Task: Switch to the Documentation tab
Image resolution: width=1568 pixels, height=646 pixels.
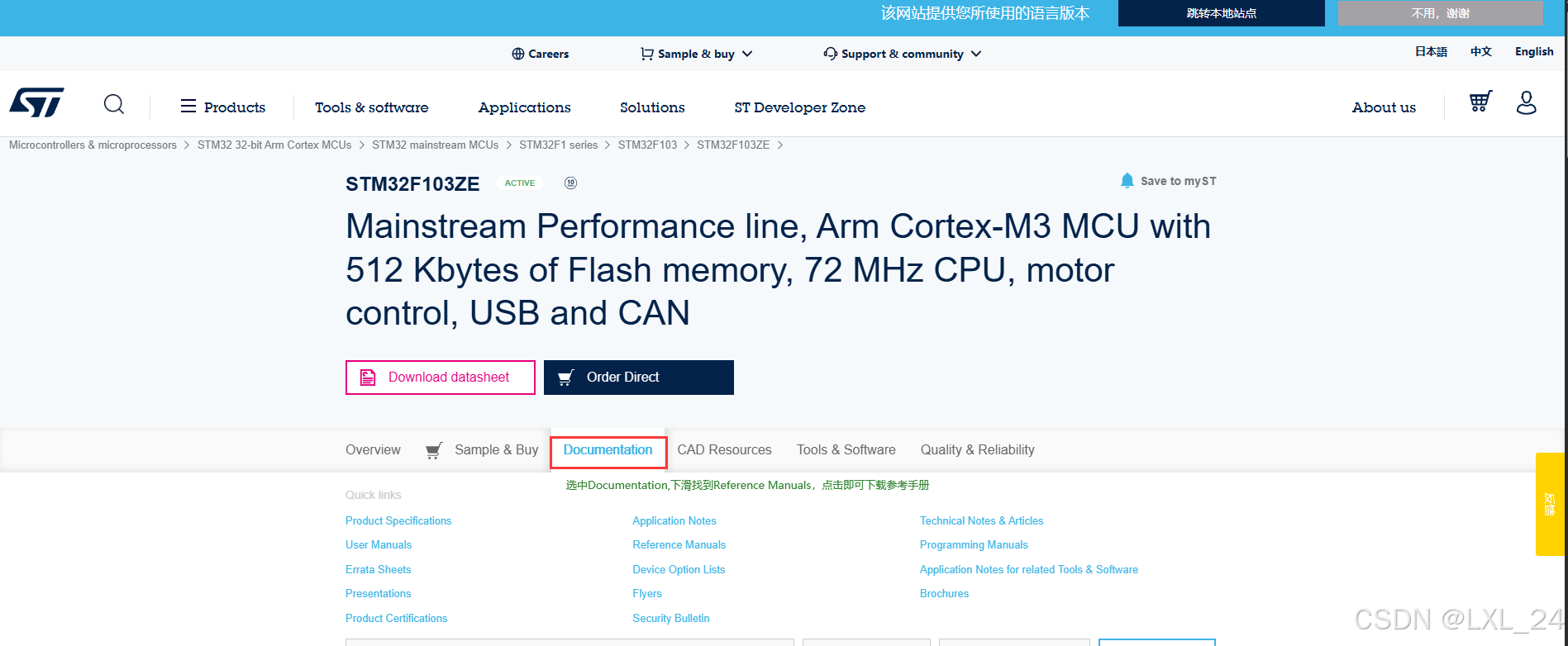Action: pos(608,450)
